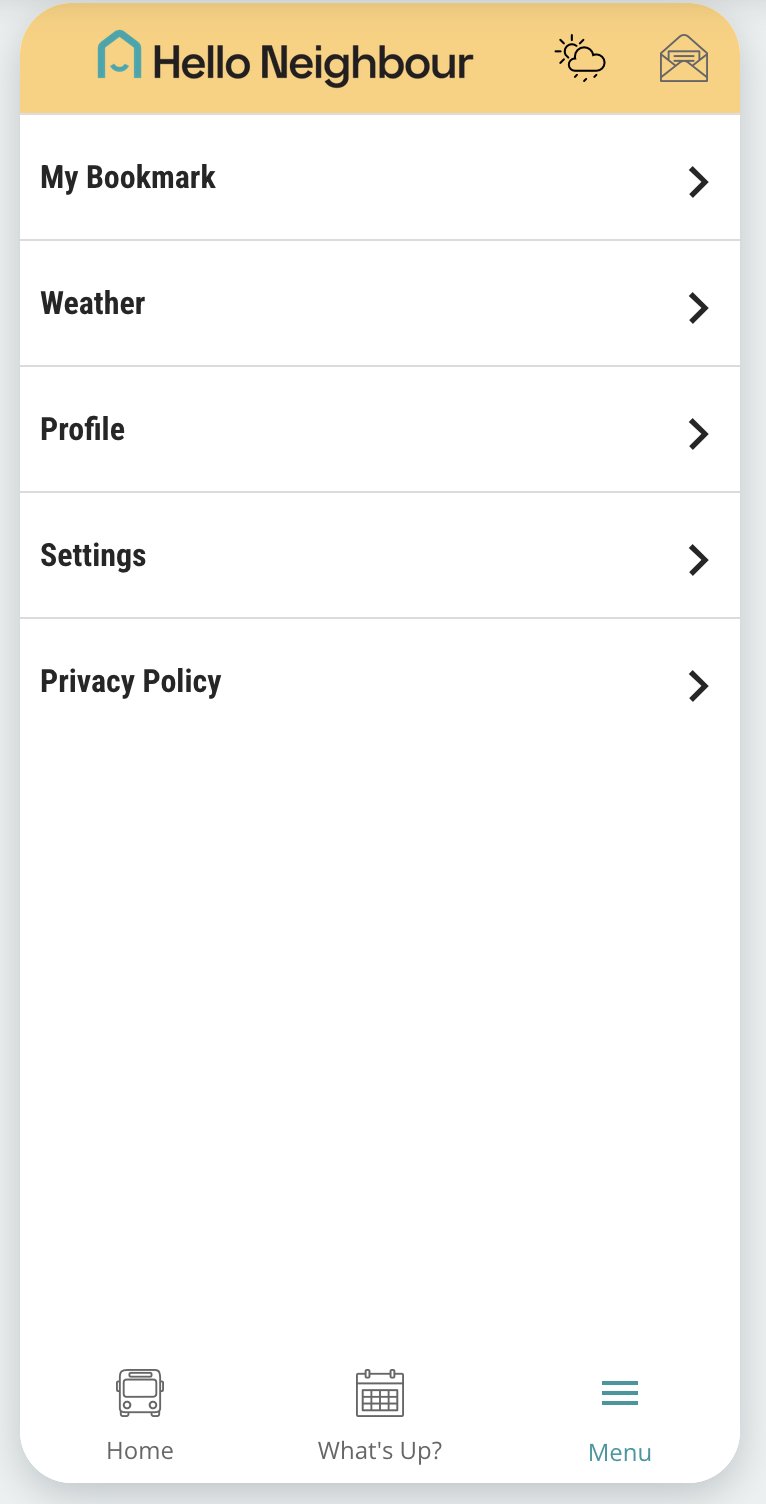Screen dimensions: 766x1504
Task: Expand the Profile row chevron
Action: click(698, 434)
